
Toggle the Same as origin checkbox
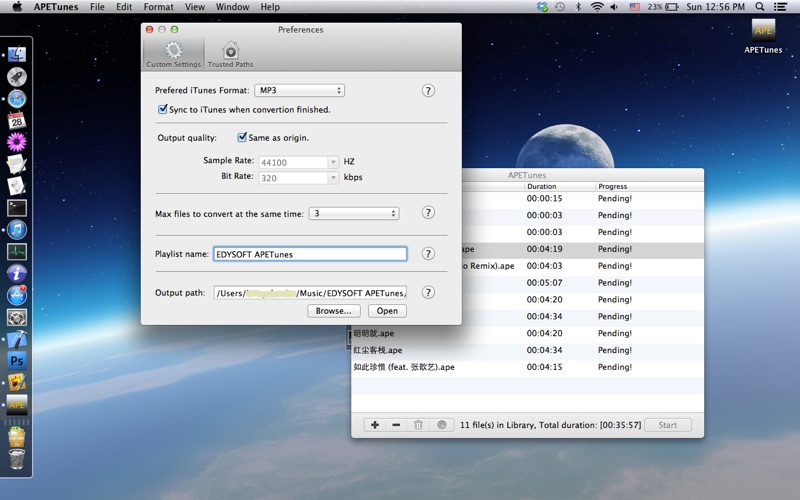tap(242, 138)
